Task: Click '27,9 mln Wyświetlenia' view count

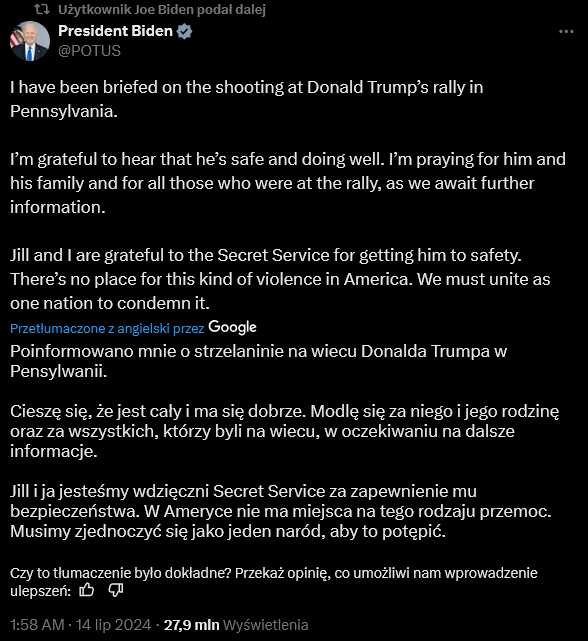Action: tap(236, 625)
